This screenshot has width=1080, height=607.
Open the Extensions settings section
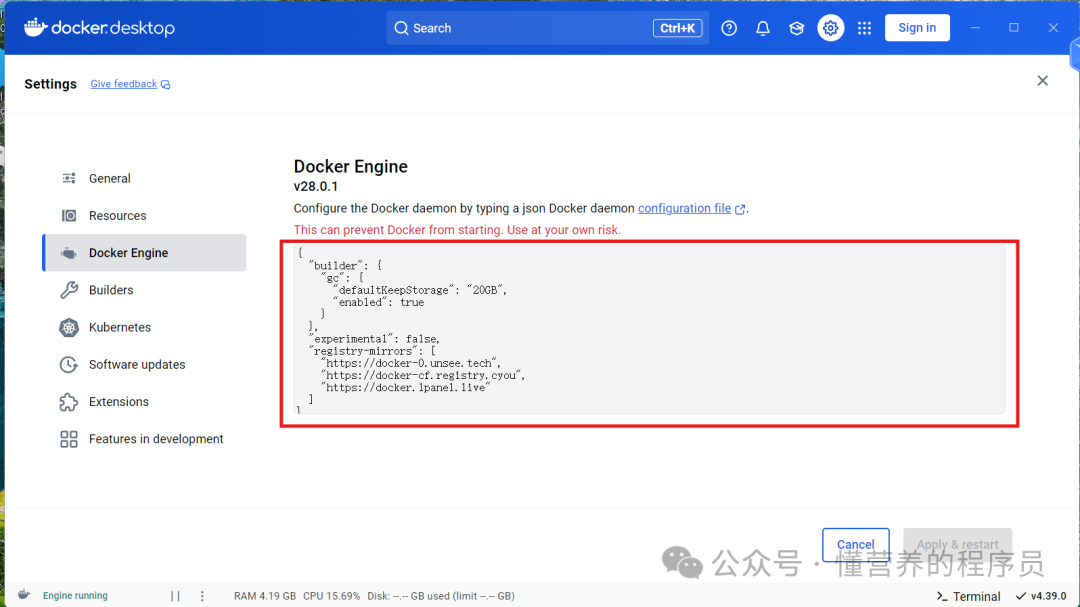[144, 402]
